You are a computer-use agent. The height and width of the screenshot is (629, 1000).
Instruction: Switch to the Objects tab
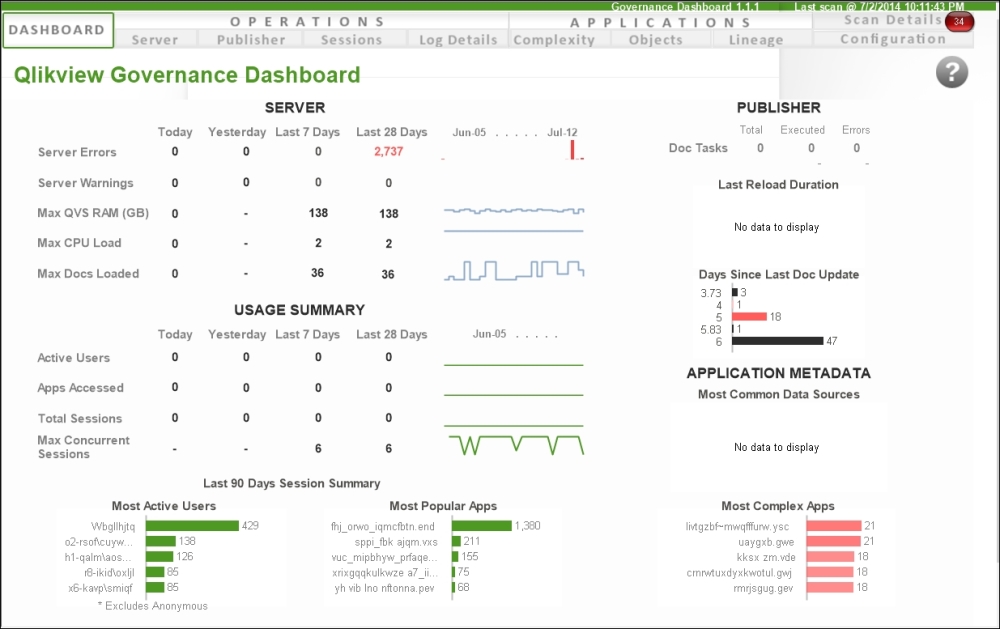(x=656, y=40)
